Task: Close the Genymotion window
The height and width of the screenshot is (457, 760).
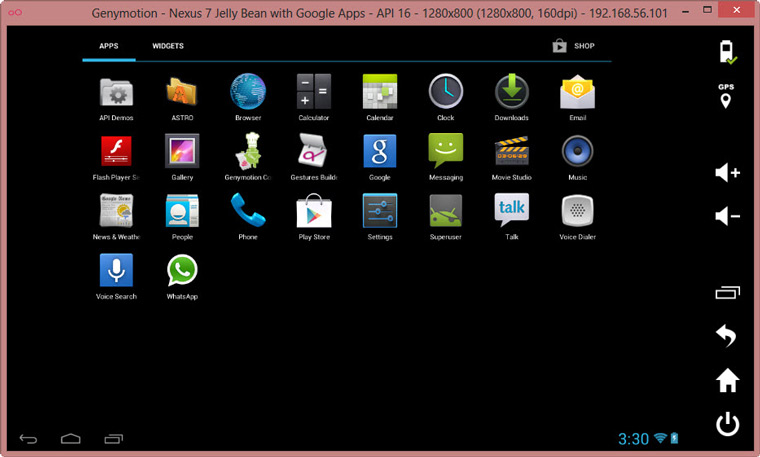Action: pyautogui.click(x=737, y=10)
